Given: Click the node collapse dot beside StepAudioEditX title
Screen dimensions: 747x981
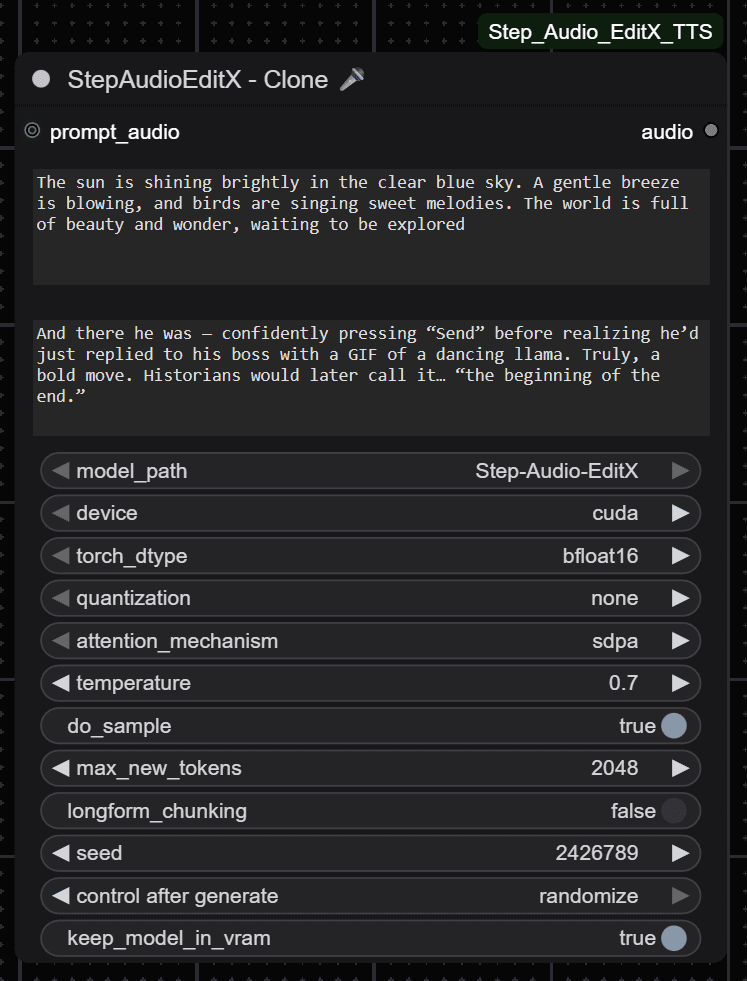Looking at the screenshot, I should pyautogui.click(x=41, y=79).
